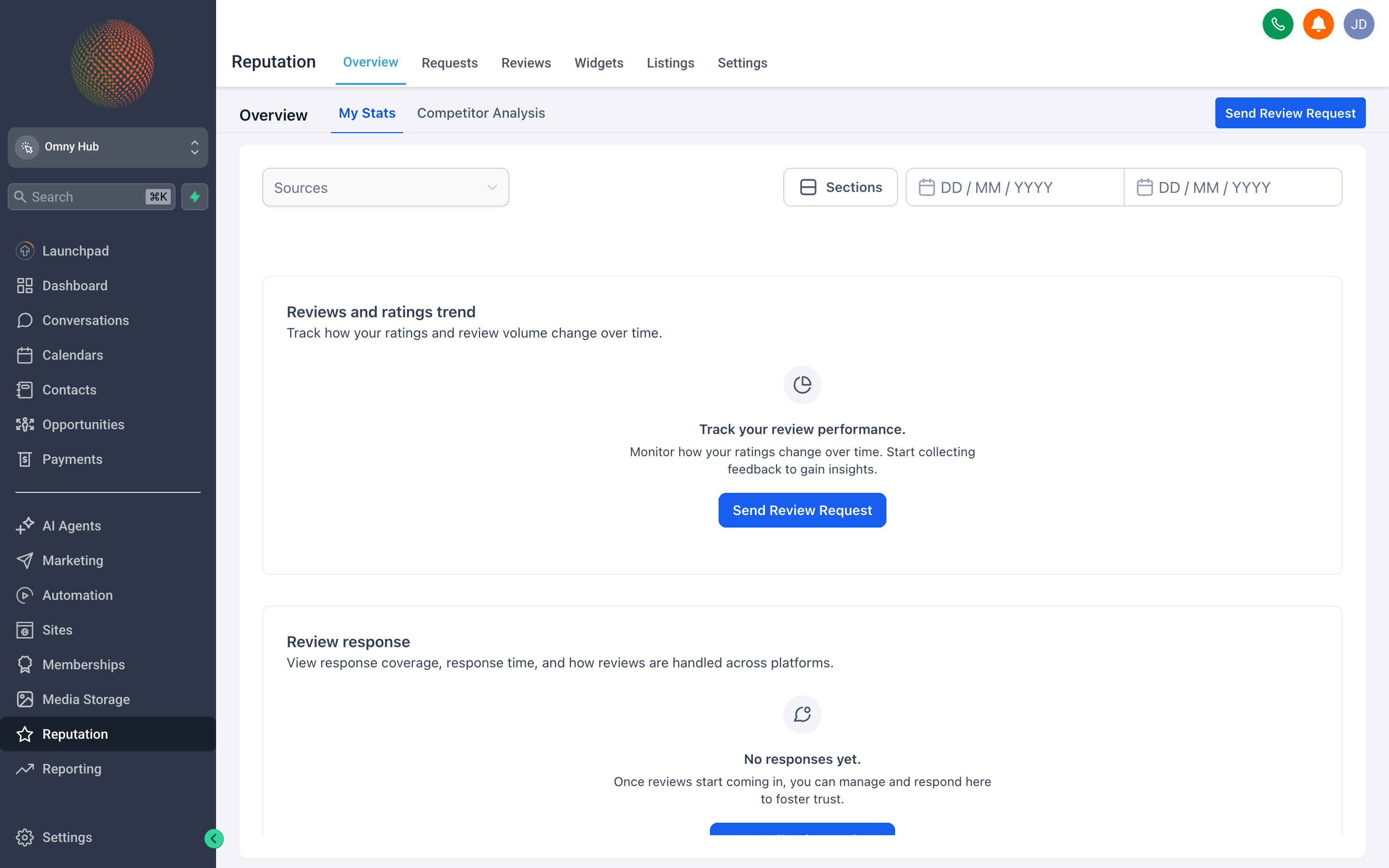Click the orange sphere logo
The width and height of the screenshot is (1389, 868).
pyautogui.click(x=112, y=63)
